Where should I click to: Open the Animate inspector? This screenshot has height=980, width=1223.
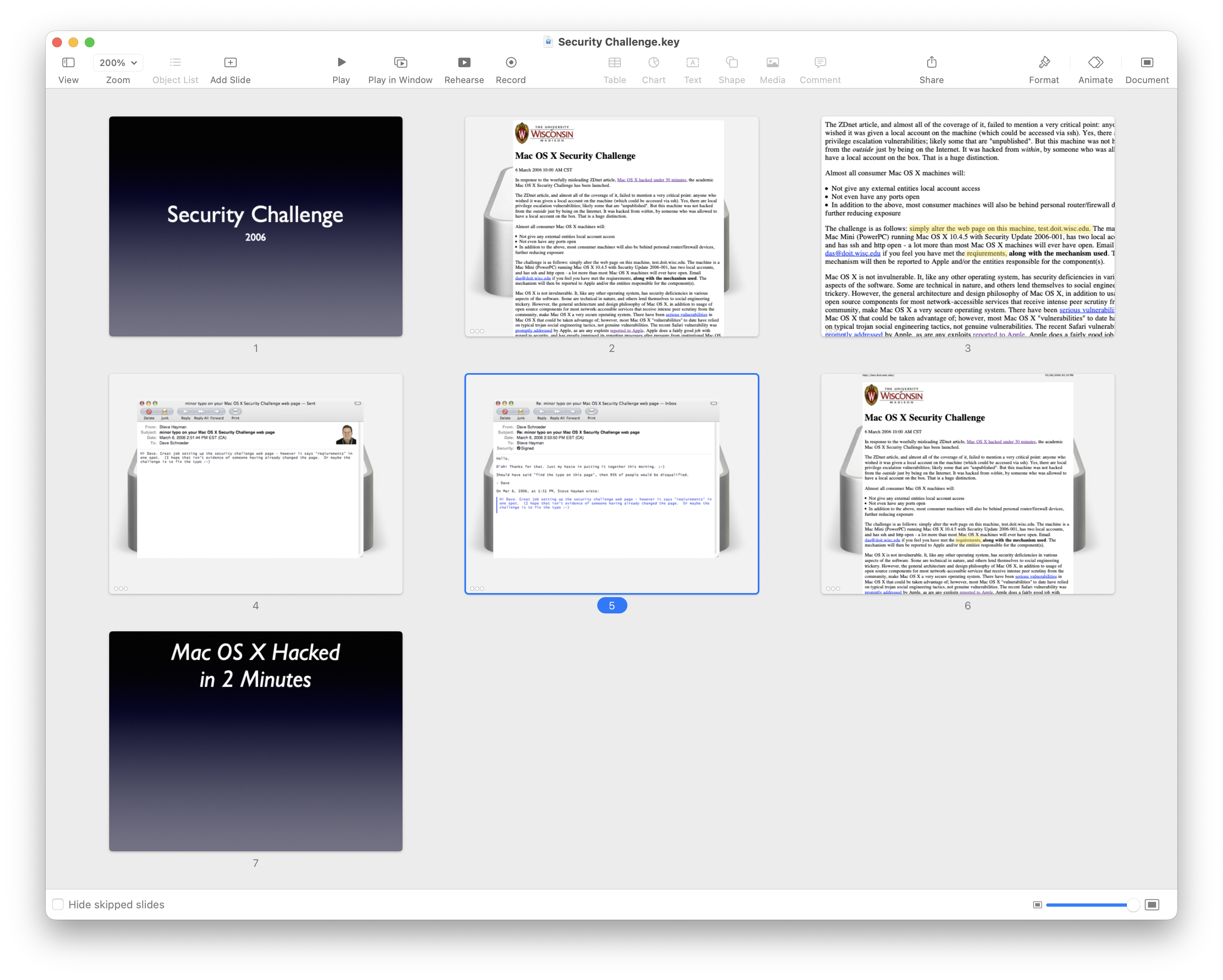[1095, 68]
